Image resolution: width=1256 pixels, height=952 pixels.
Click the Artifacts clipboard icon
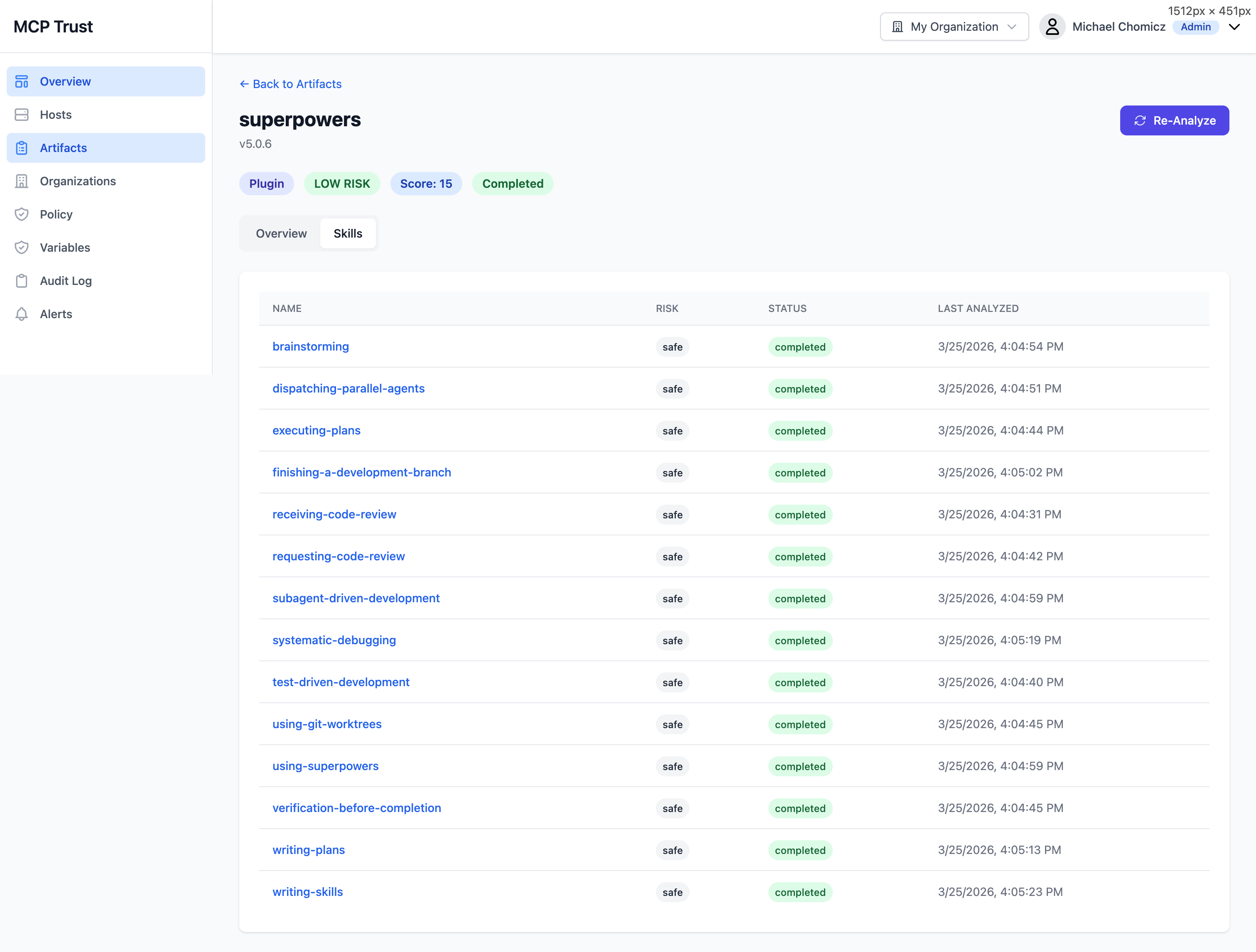coord(22,147)
